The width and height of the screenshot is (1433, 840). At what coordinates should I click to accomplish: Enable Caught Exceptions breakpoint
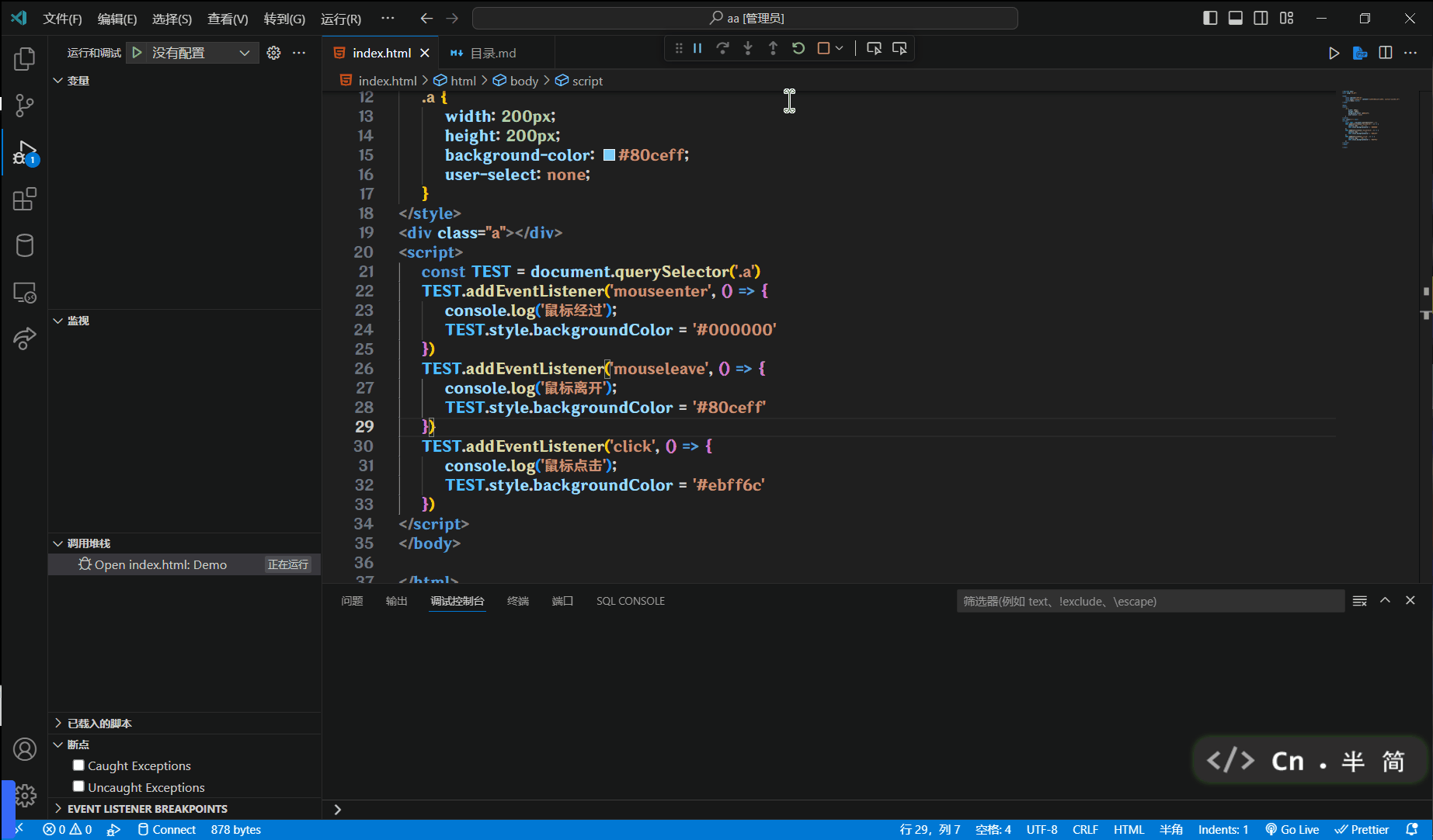pos(78,765)
